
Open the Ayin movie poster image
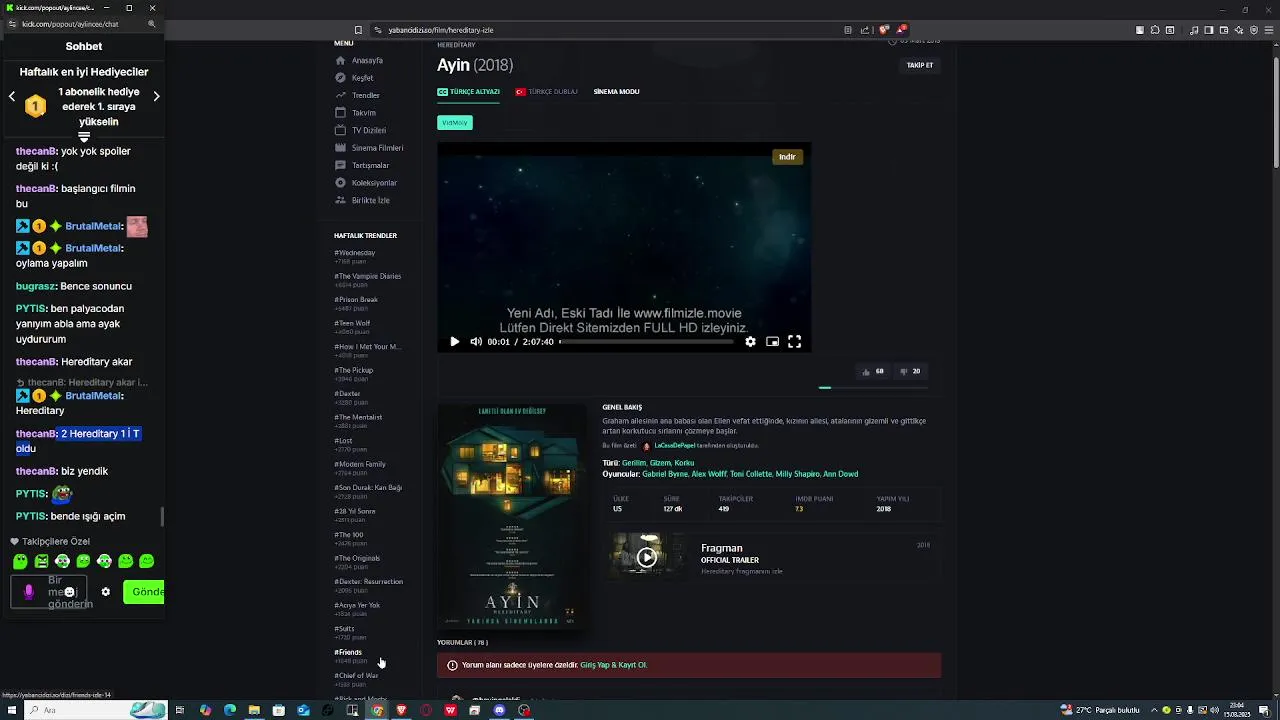[512, 517]
